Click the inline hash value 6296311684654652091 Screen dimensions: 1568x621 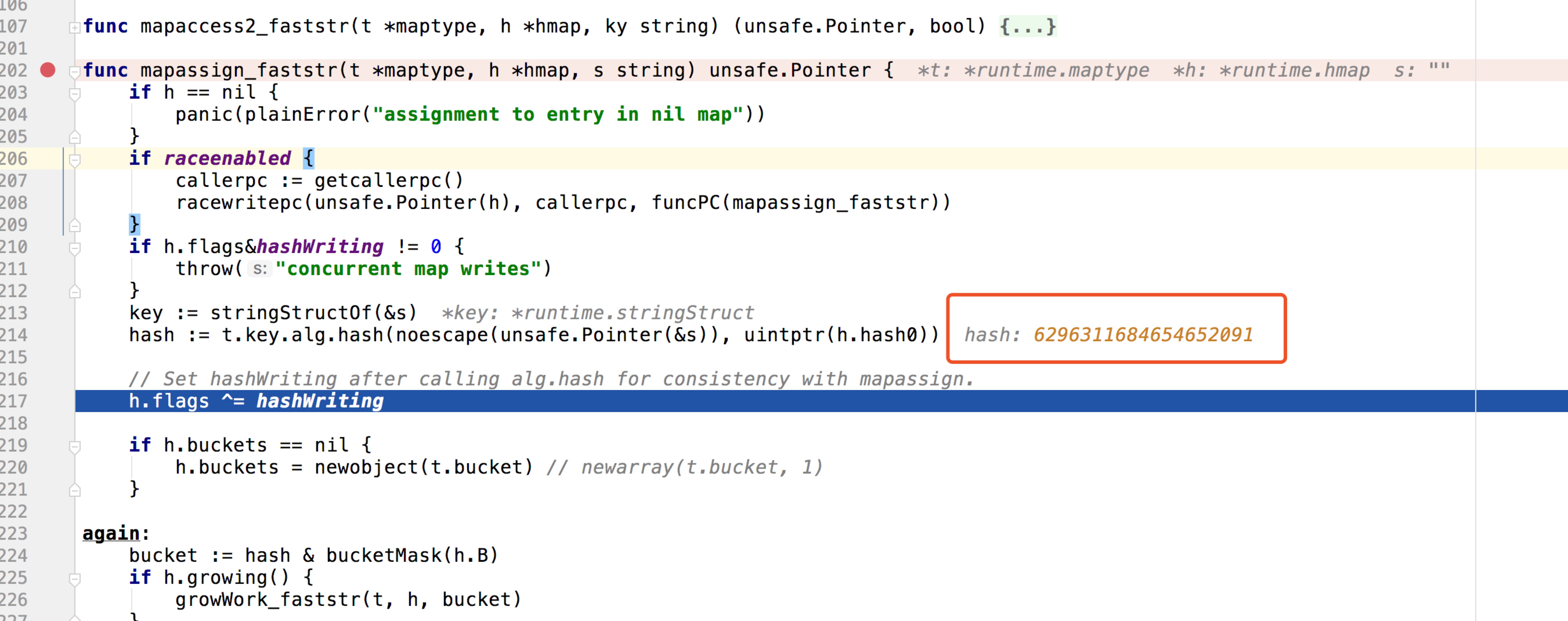tap(1143, 335)
